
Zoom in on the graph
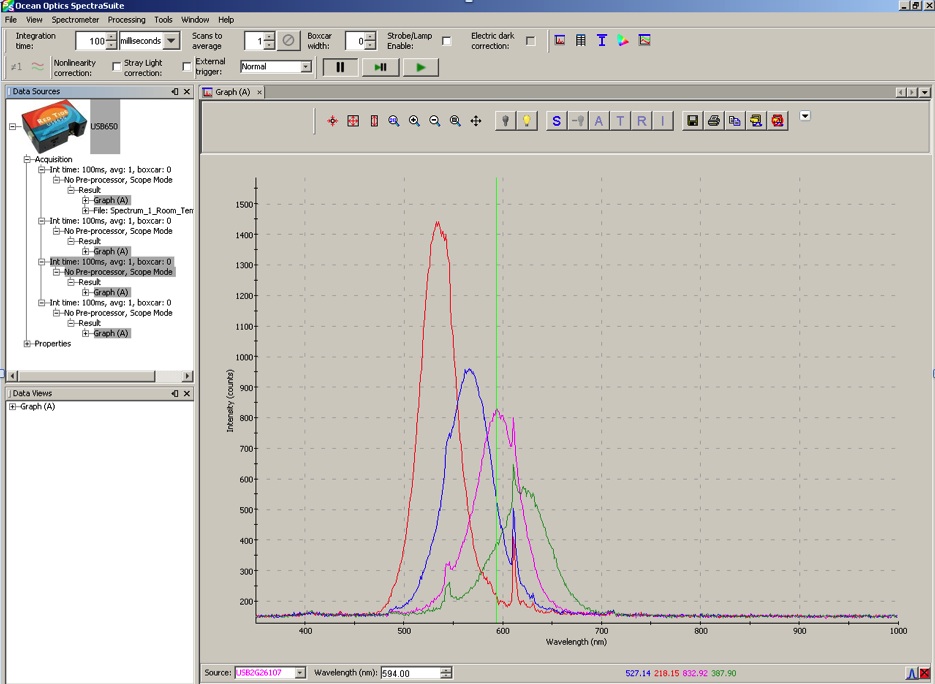pyautogui.click(x=414, y=121)
